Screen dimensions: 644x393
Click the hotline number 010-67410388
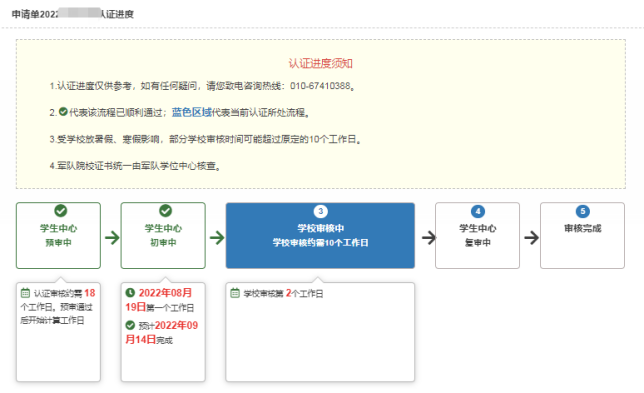[x=320, y=86]
